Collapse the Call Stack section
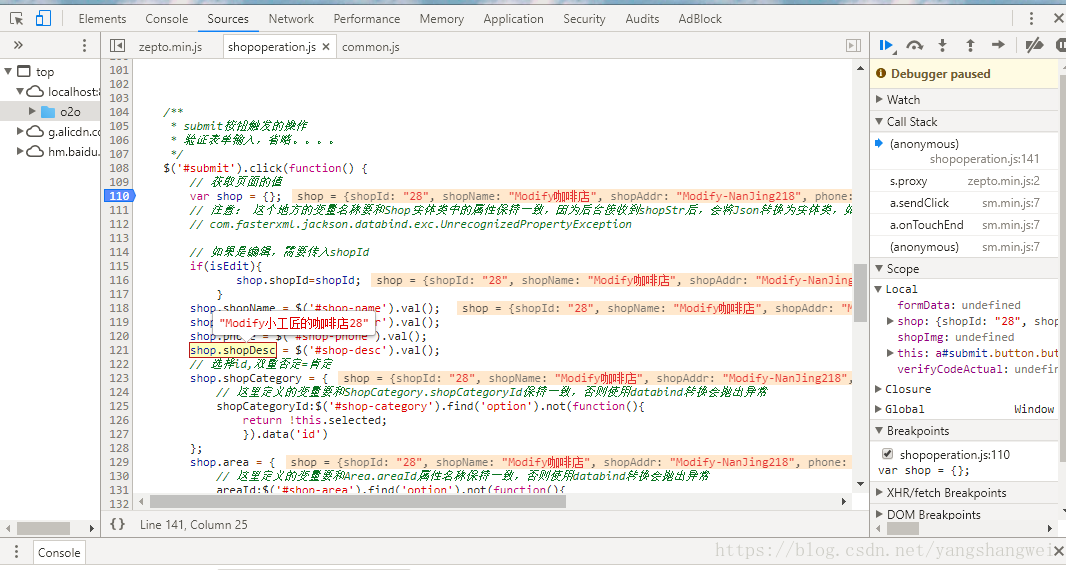 [x=912, y=121]
